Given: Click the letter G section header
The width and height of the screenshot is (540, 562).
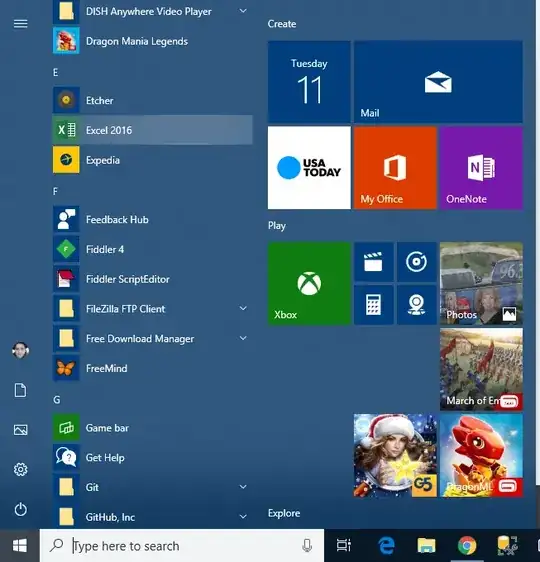Looking at the screenshot, I should (x=57, y=400).
